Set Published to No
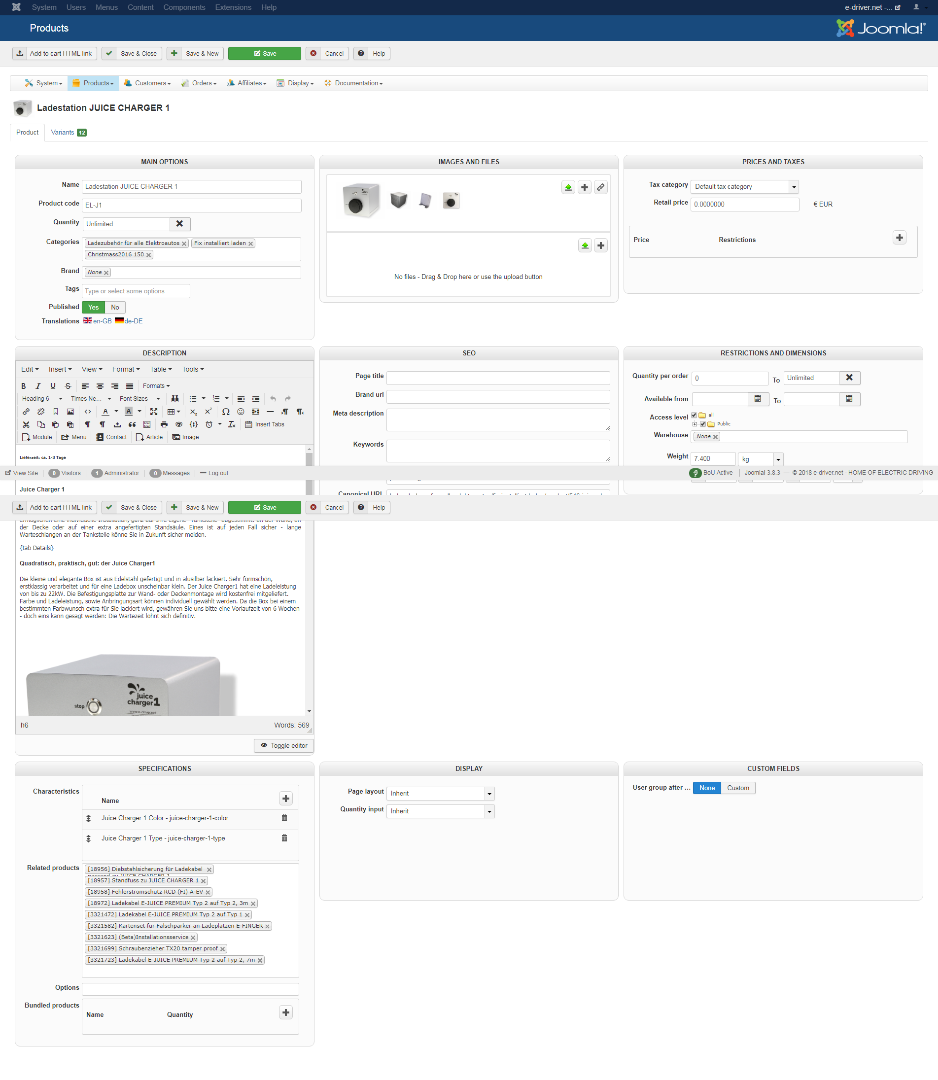The width and height of the screenshot is (938, 1080). coord(115,307)
